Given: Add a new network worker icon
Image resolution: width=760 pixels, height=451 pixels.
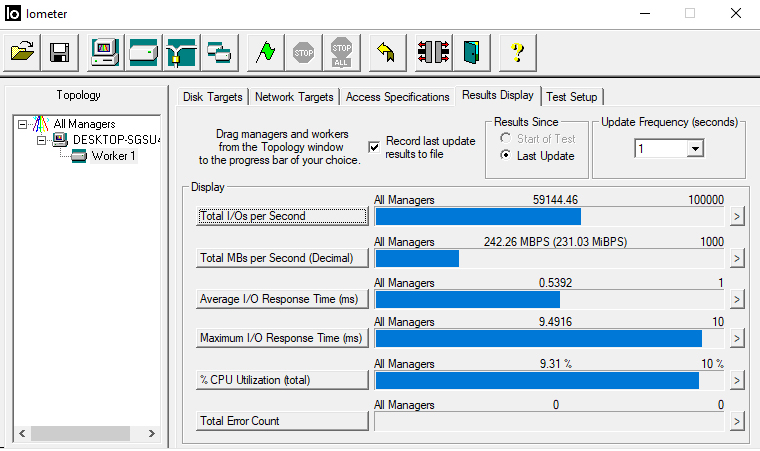Looking at the screenshot, I should [x=181, y=53].
